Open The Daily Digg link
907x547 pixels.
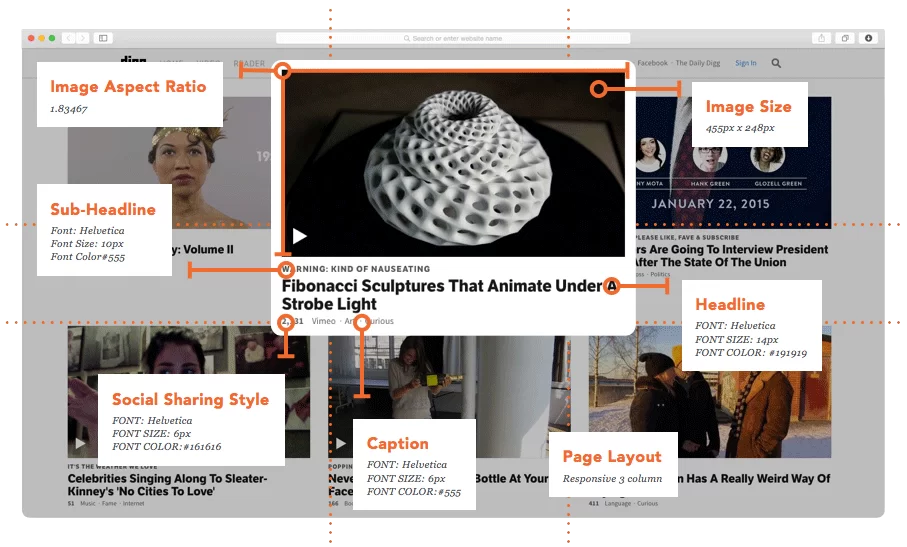tap(697, 63)
